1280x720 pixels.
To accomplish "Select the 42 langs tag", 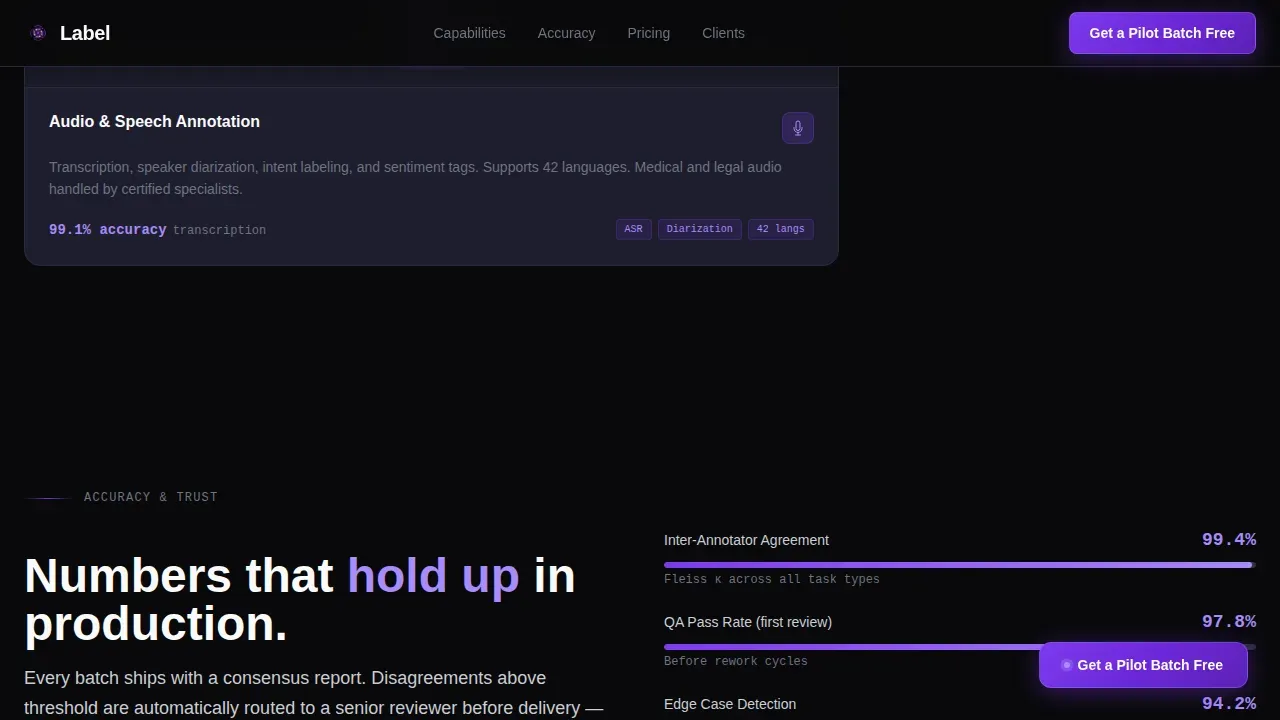I will coord(781,229).
